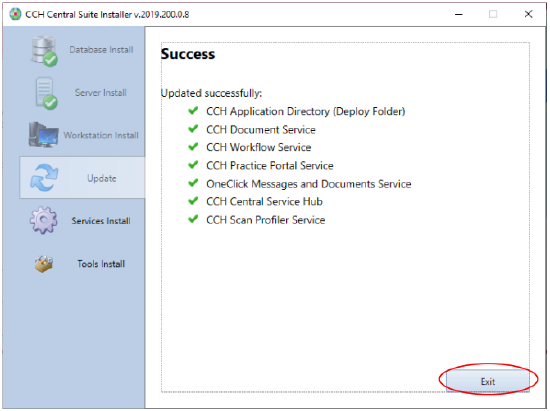This screenshot has width=550, height=411.
Task: Click green checkmark beside CCH Practice Portal Service
Action: click(193, 165)
